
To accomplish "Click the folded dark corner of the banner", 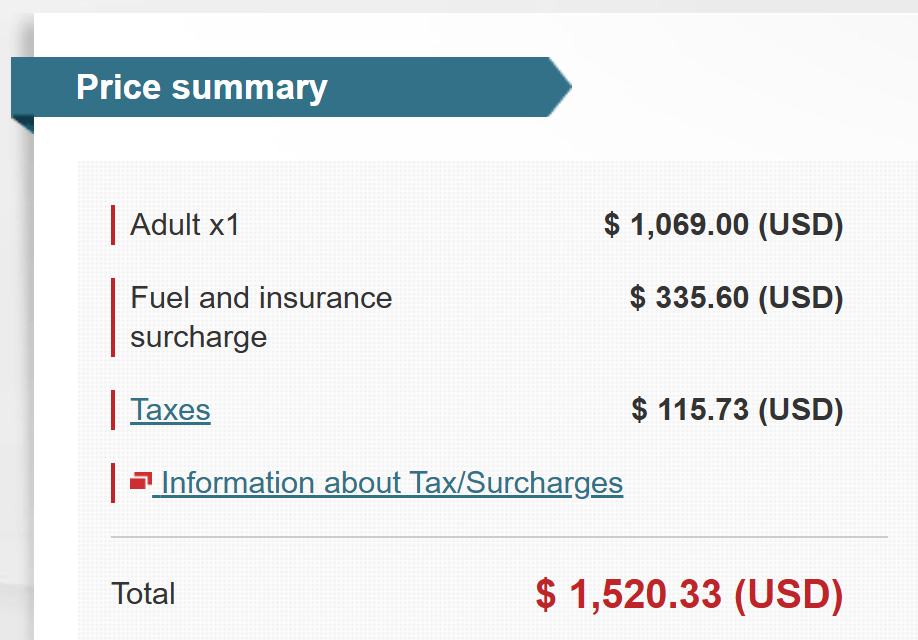I will tap(23, 125).
